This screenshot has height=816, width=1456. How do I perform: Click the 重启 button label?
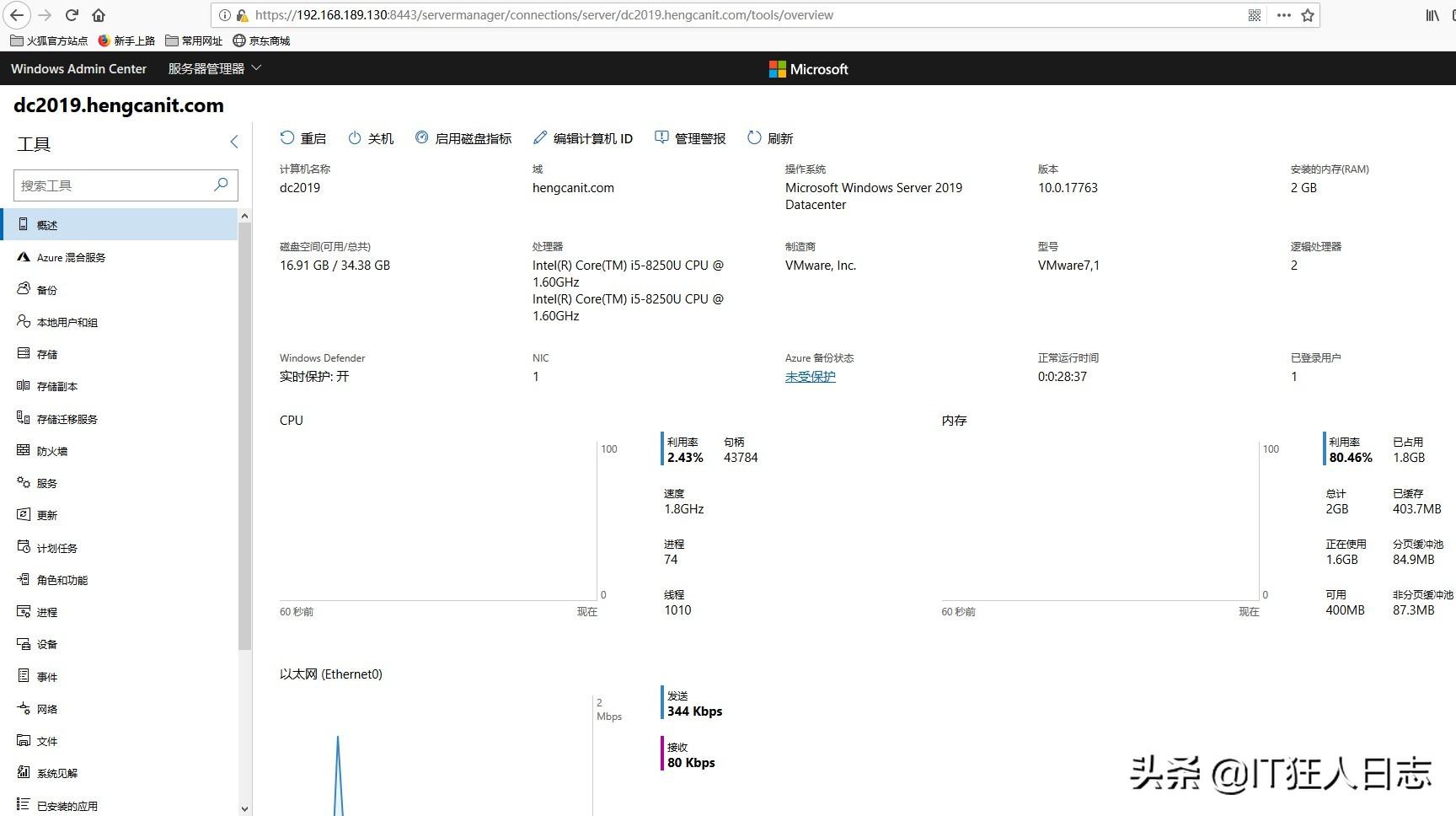click(313, 138)
